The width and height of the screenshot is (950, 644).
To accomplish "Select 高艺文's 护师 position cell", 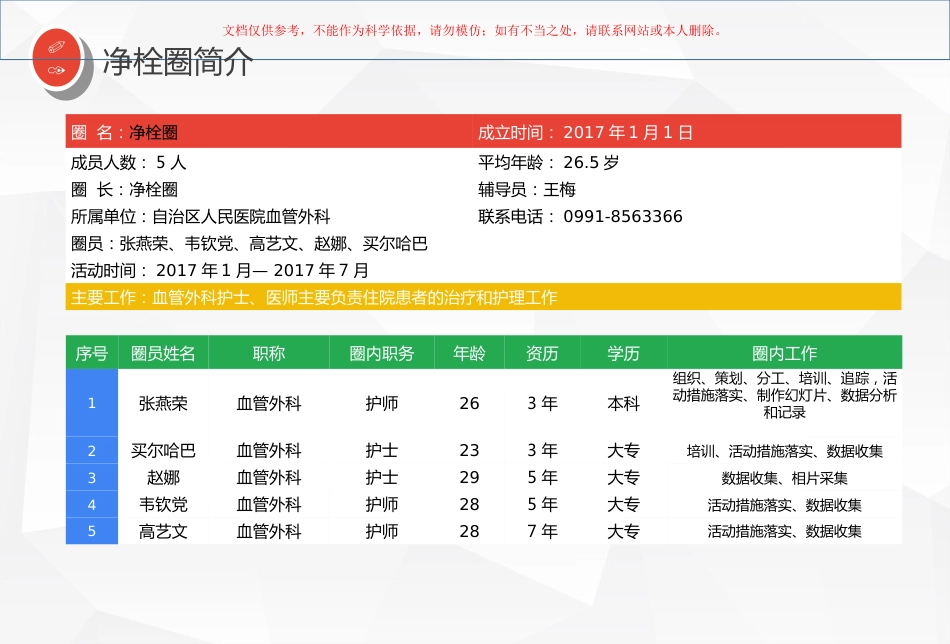I will pos(382,531).
